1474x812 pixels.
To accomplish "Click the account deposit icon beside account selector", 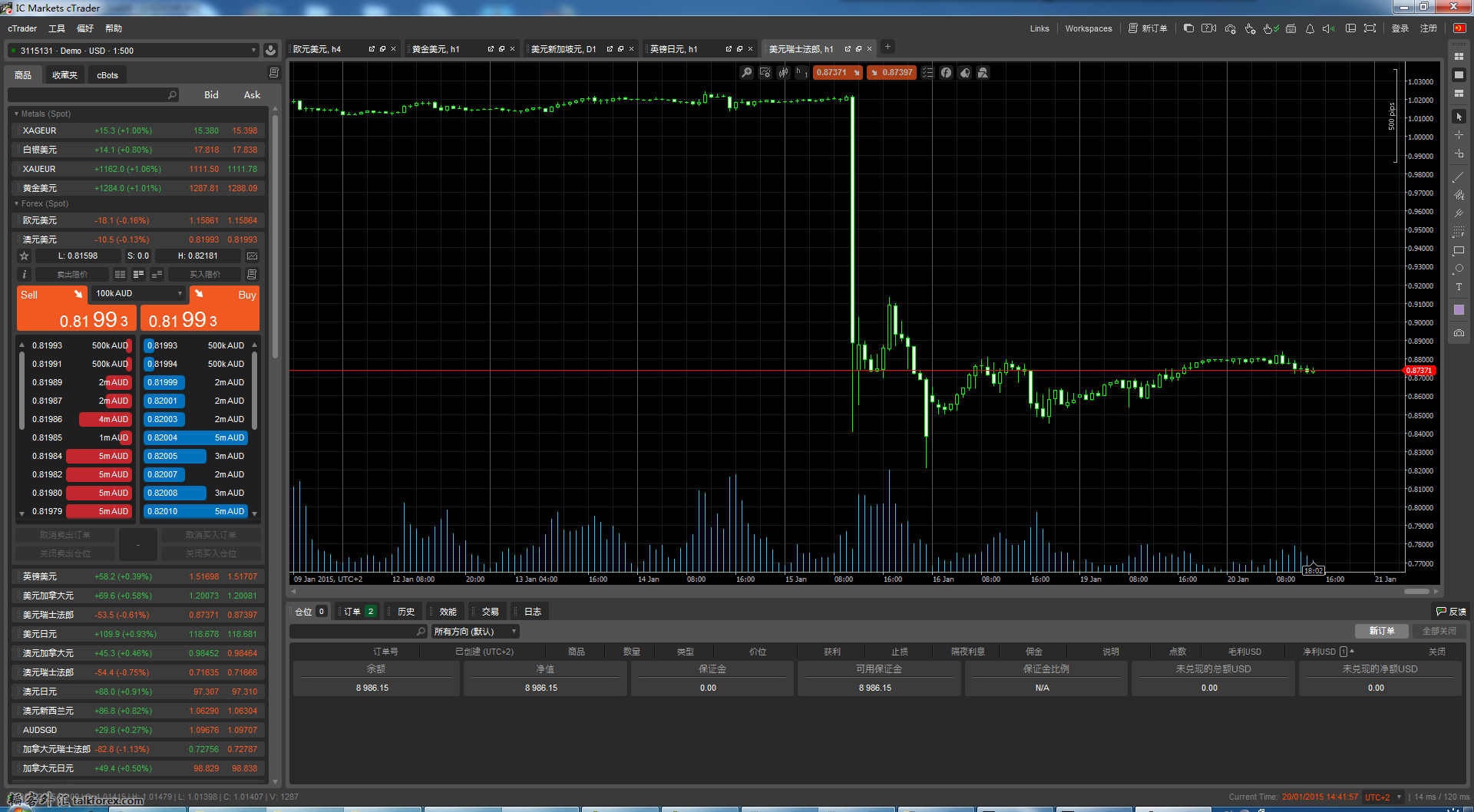I will click(270, 51).
